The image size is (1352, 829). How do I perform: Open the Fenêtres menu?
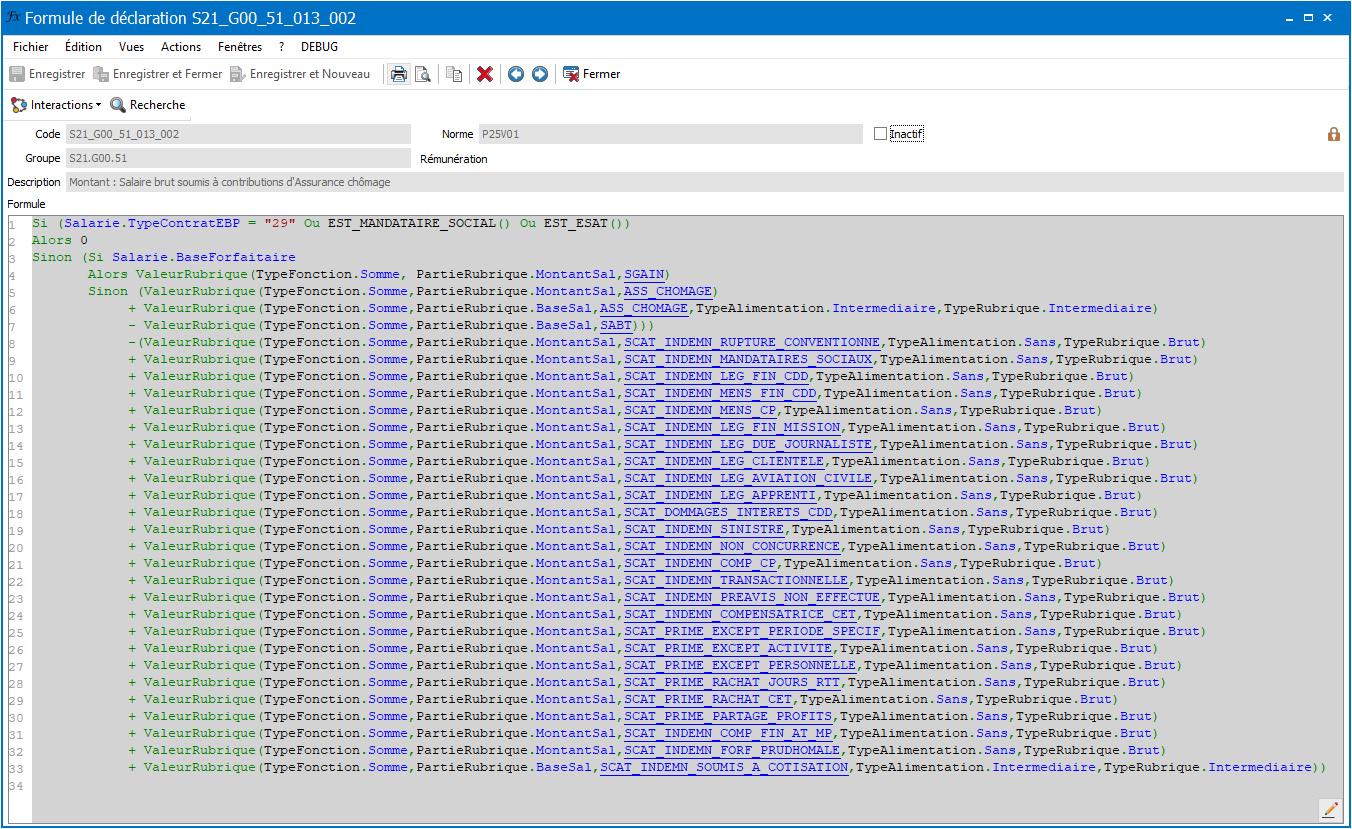coord(240,47)
